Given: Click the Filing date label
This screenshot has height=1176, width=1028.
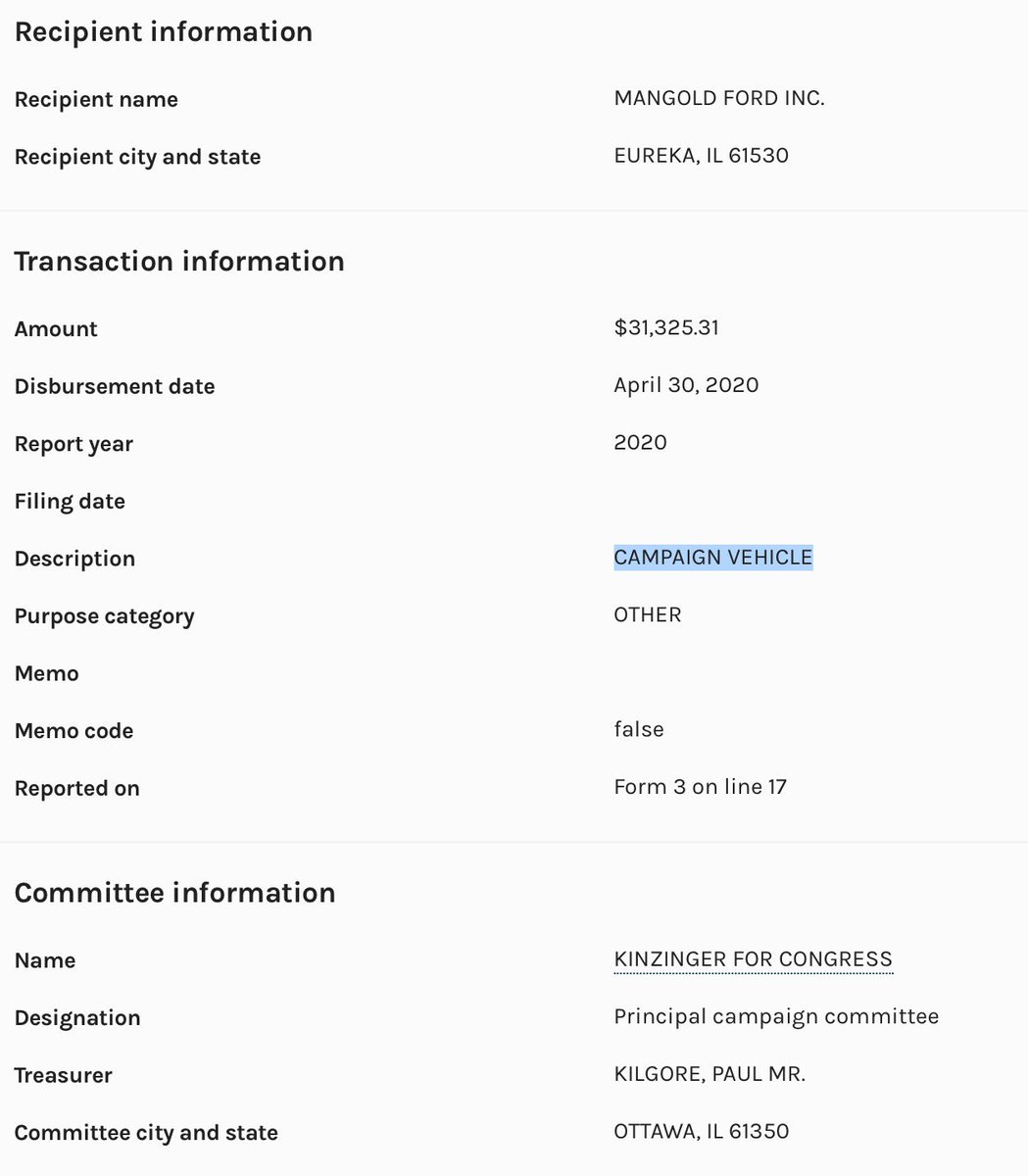Looking at the screenshot, I should 70,502.
